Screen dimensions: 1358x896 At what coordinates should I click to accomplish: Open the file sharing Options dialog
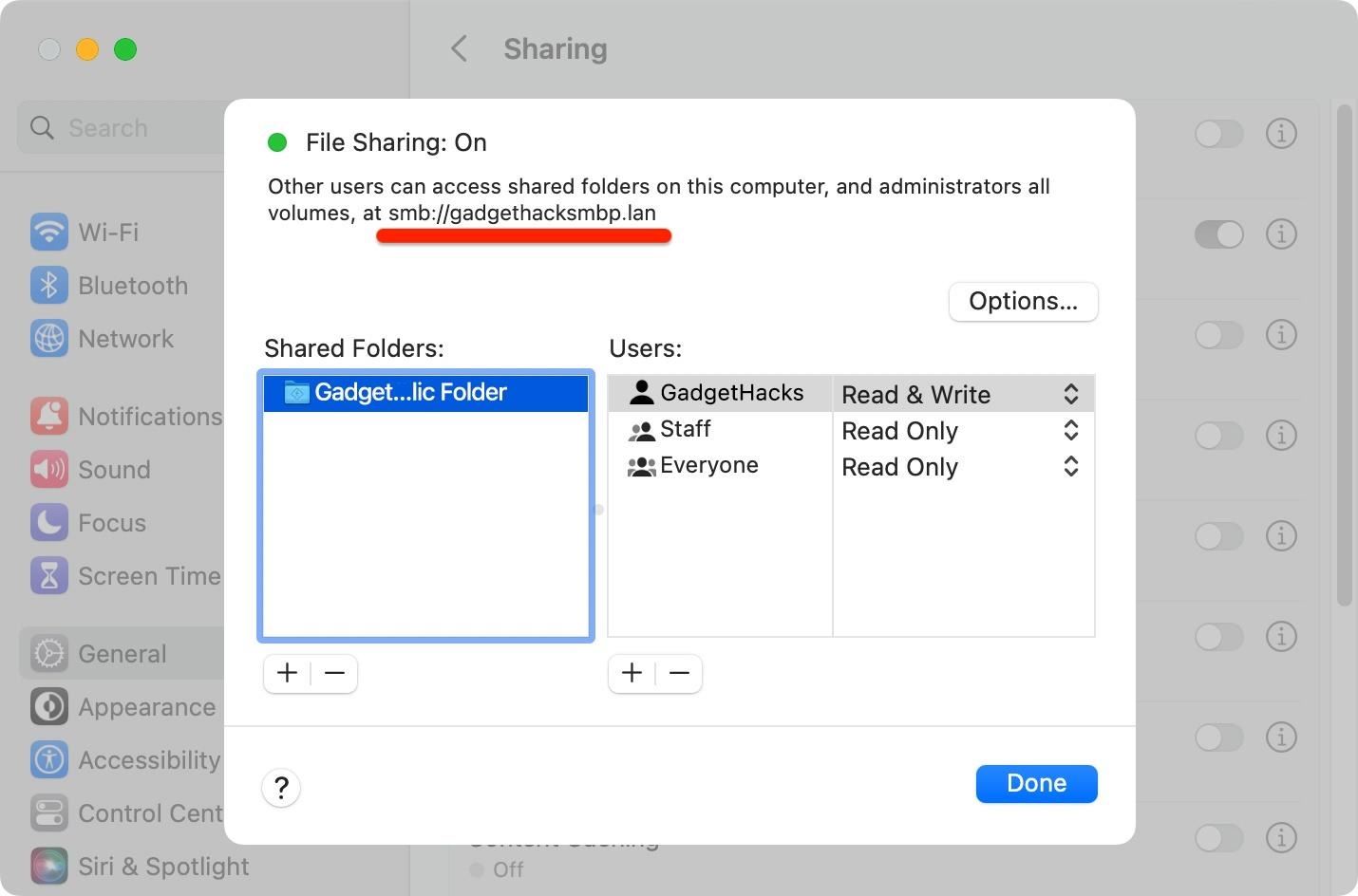[x=1023, y=301]
